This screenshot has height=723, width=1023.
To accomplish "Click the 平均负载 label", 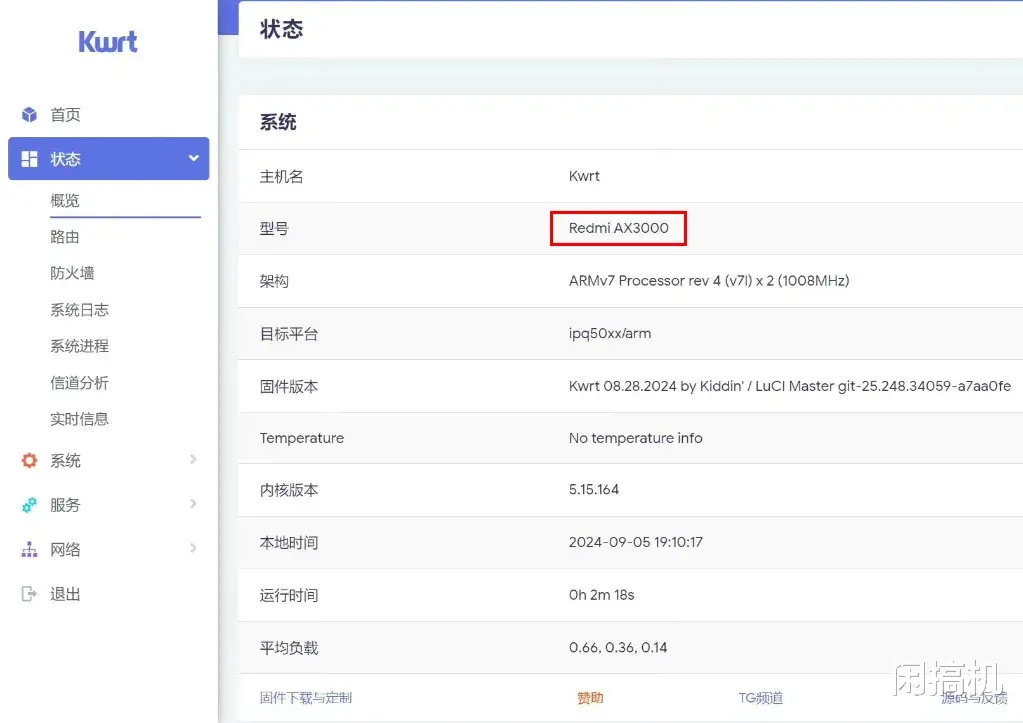I will click(x=288, y=648).
